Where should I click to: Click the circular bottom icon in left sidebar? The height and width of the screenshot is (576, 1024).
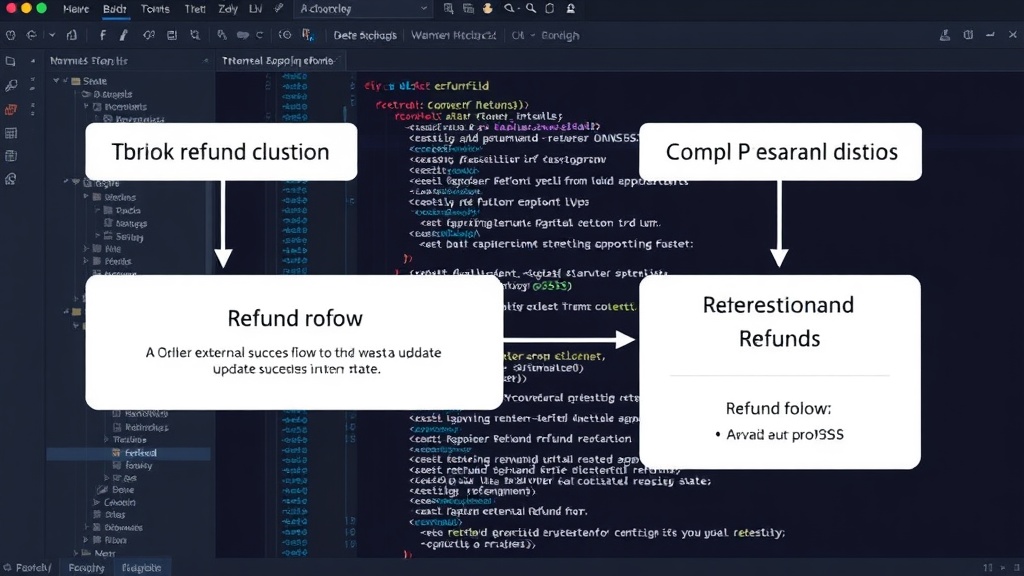[x=10, y=179]
